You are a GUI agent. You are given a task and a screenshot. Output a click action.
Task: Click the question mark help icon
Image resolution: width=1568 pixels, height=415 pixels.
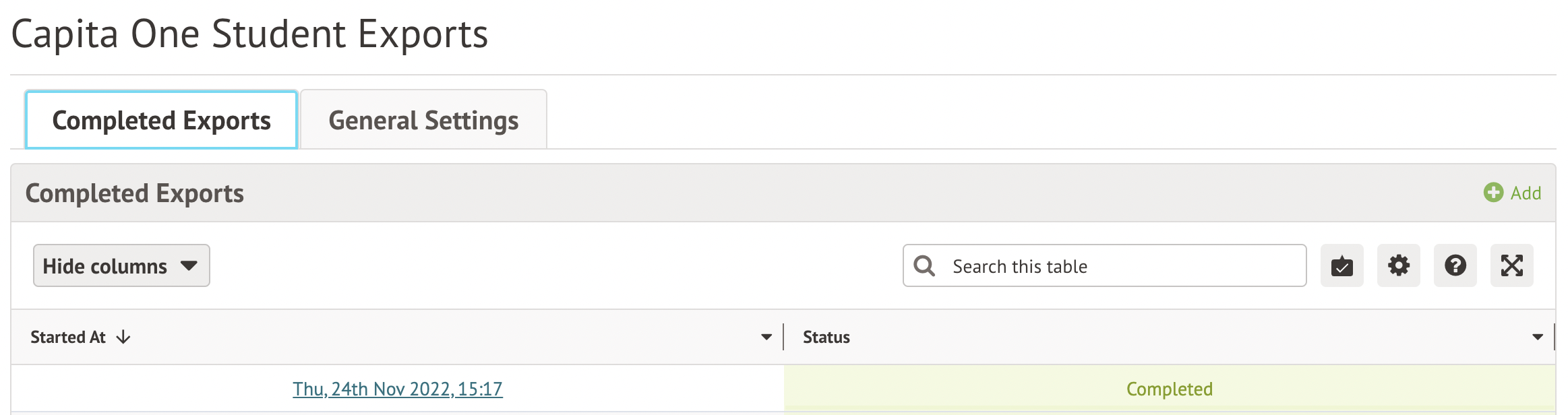point(1455,266)
